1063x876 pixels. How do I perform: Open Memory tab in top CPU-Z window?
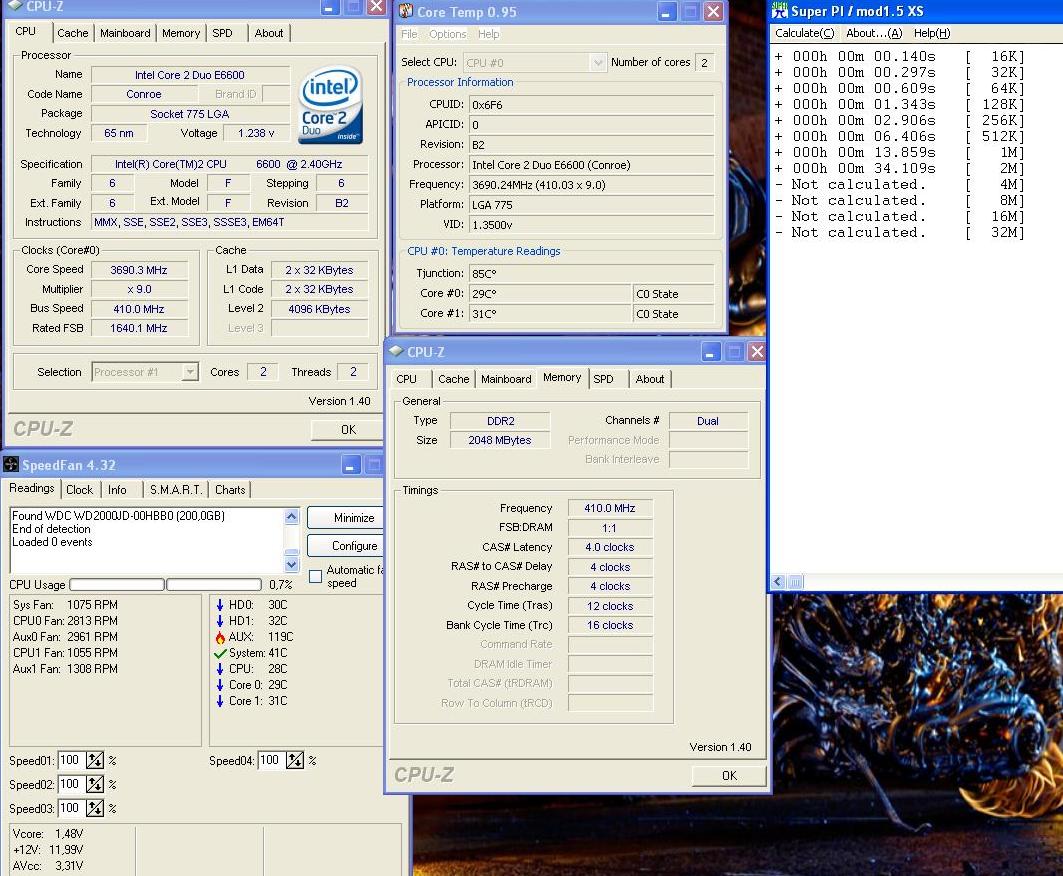pyautogui.click(x=180, y=33)
